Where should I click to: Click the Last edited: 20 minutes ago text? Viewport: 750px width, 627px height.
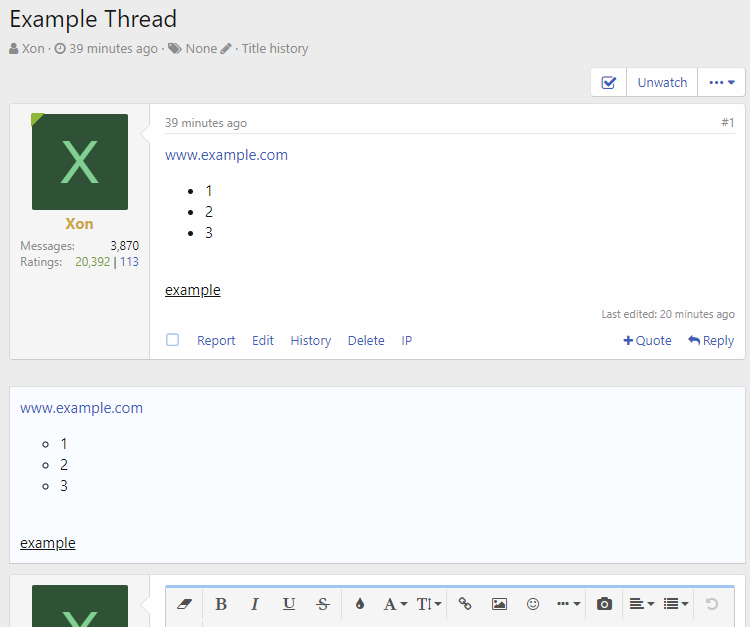(x=668, y=314)
